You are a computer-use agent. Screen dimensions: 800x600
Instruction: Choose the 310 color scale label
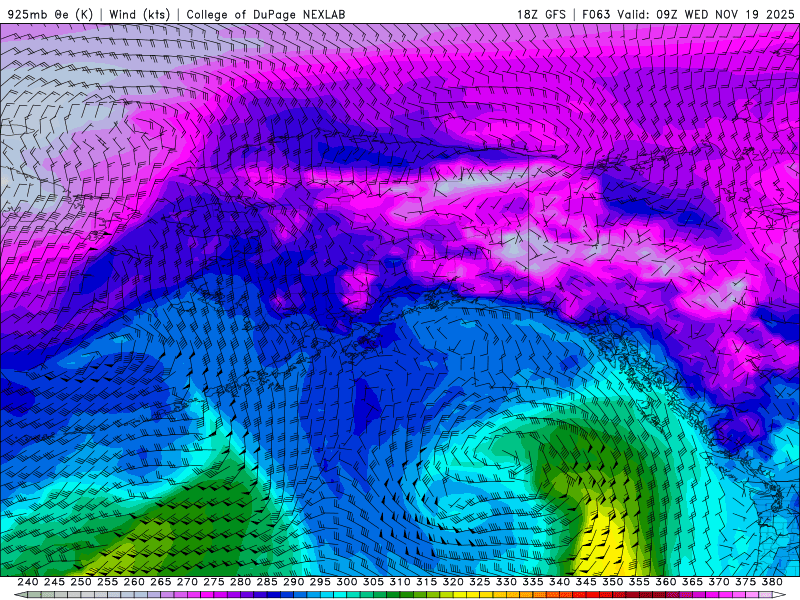click(399, 582)
